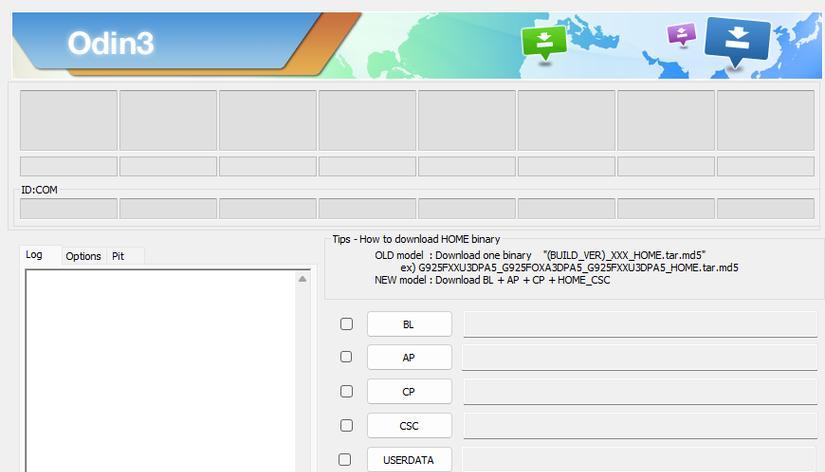Click the large blue download icon in the banner
This screenshot has width=825, height=472.
[737, 43]
